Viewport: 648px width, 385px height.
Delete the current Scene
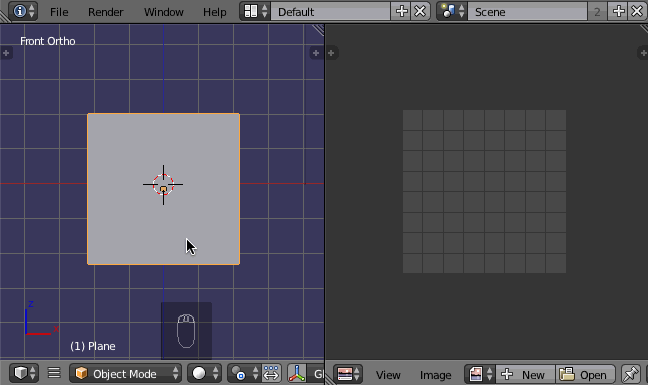click(x=637, y=11)
